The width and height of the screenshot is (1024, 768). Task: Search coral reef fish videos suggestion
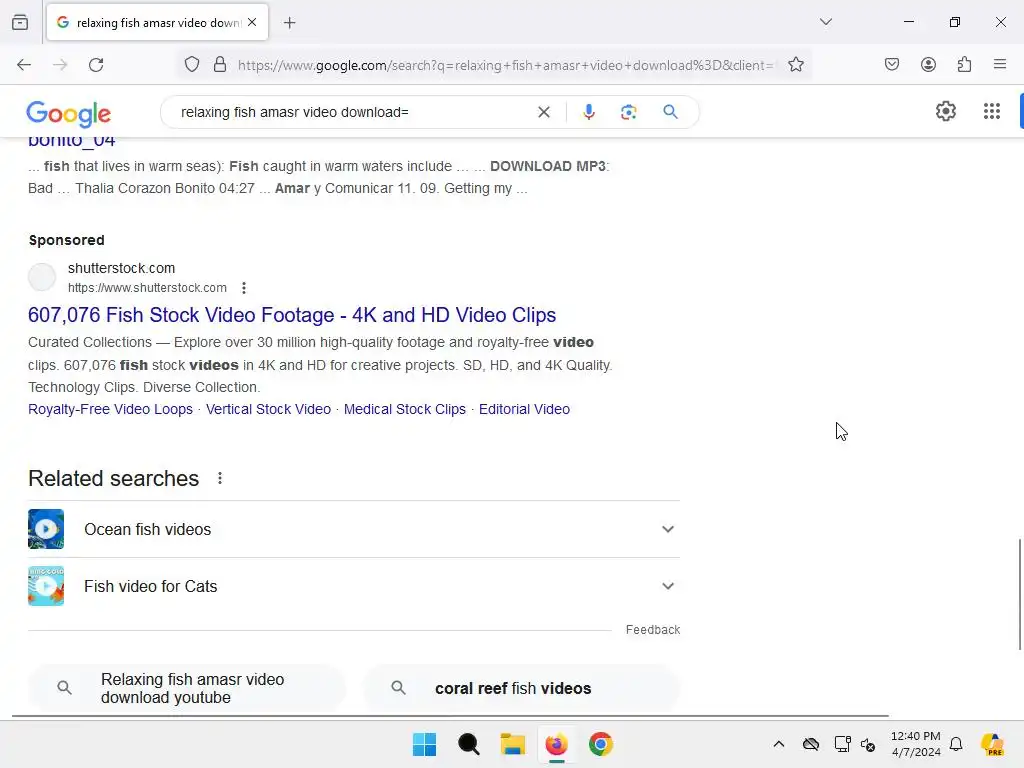[521, 688]
